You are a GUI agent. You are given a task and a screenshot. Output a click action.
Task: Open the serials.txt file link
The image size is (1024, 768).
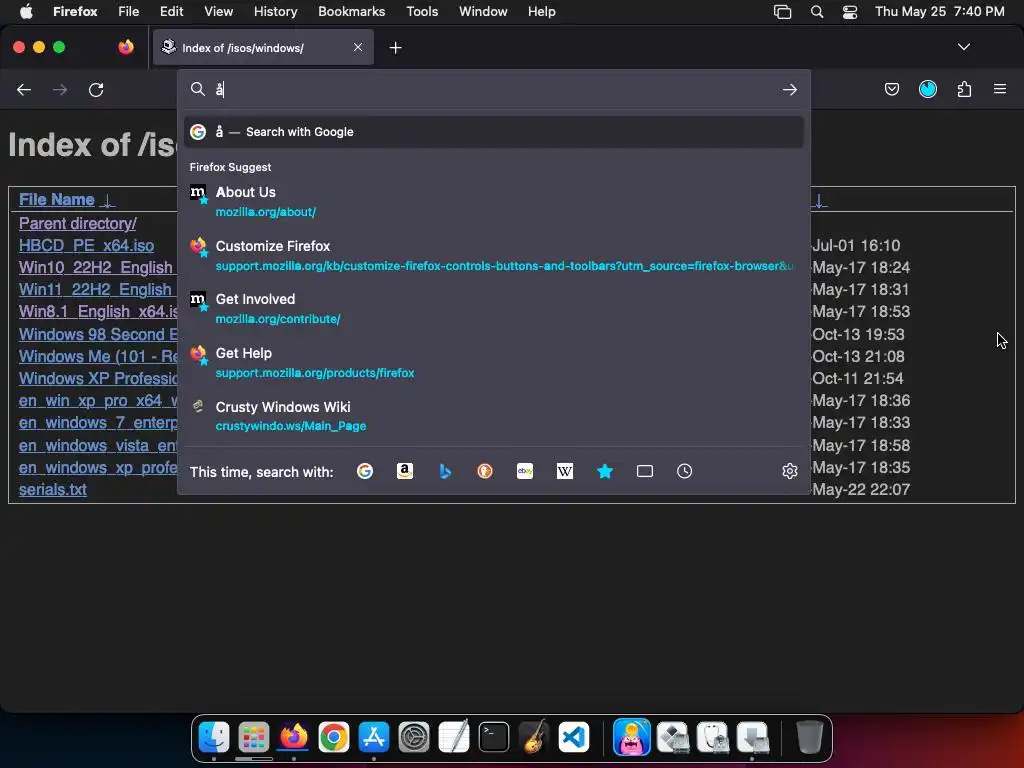[53, 490]
